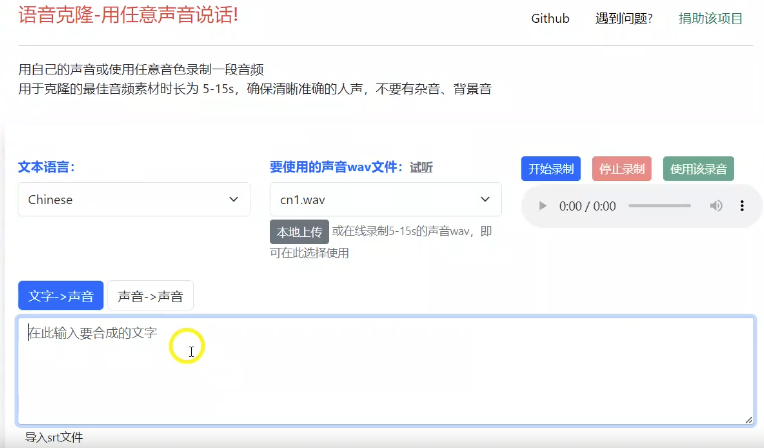Click the 使用该录音 button
This screenshot has width=764, height=448.
pyautogui.click(x=698, y=169)
